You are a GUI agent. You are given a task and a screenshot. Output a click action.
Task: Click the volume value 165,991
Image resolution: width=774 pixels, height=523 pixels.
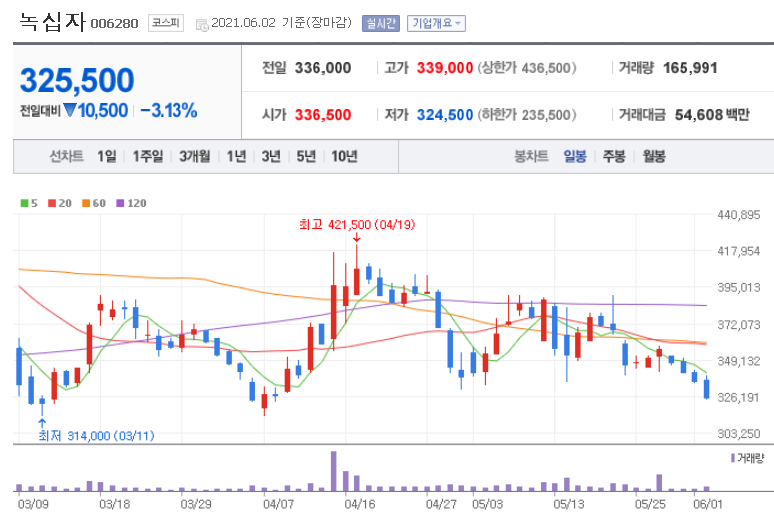(690, 68)
